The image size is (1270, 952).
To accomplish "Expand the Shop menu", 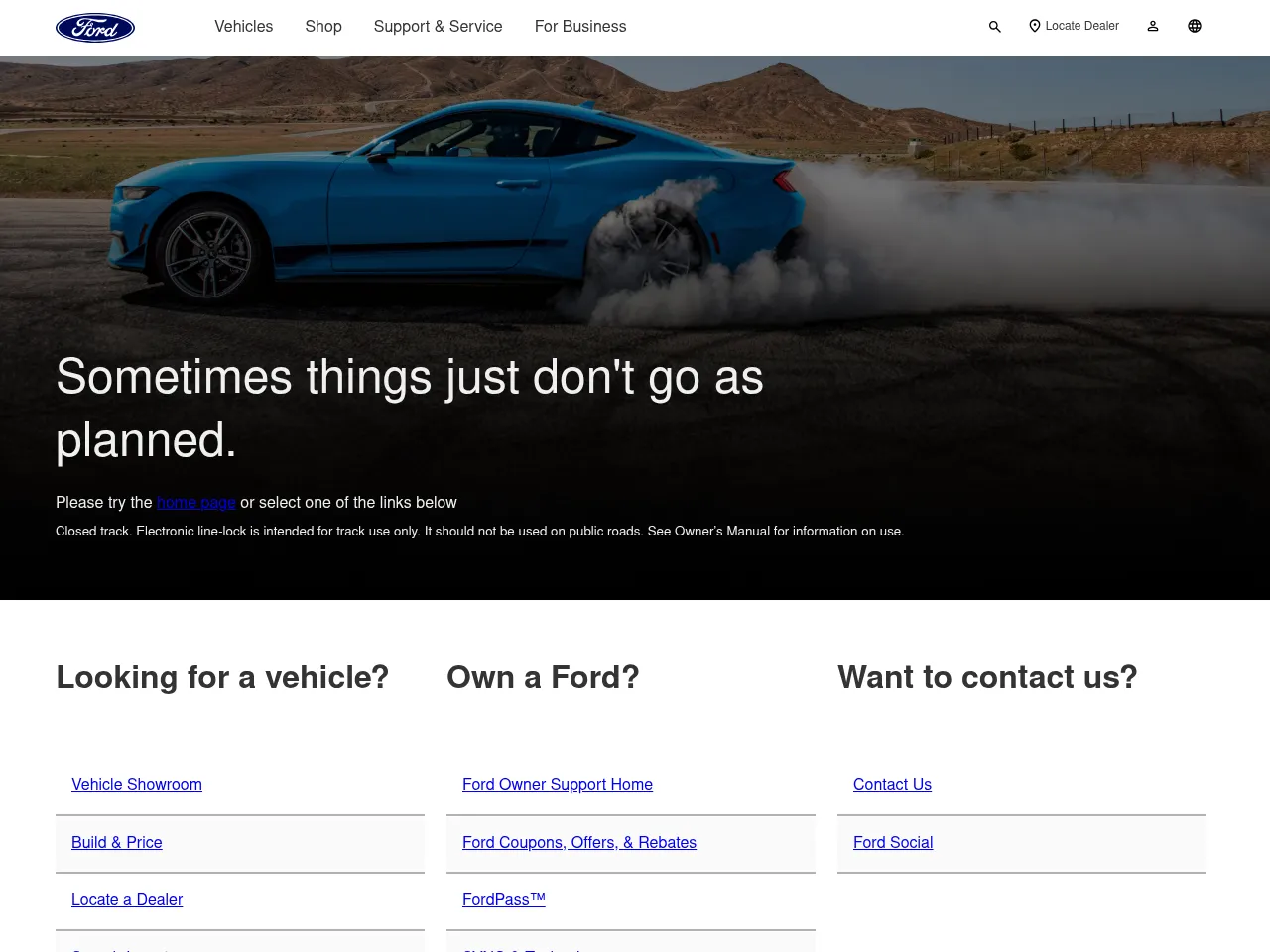I will tap(323, 27).
